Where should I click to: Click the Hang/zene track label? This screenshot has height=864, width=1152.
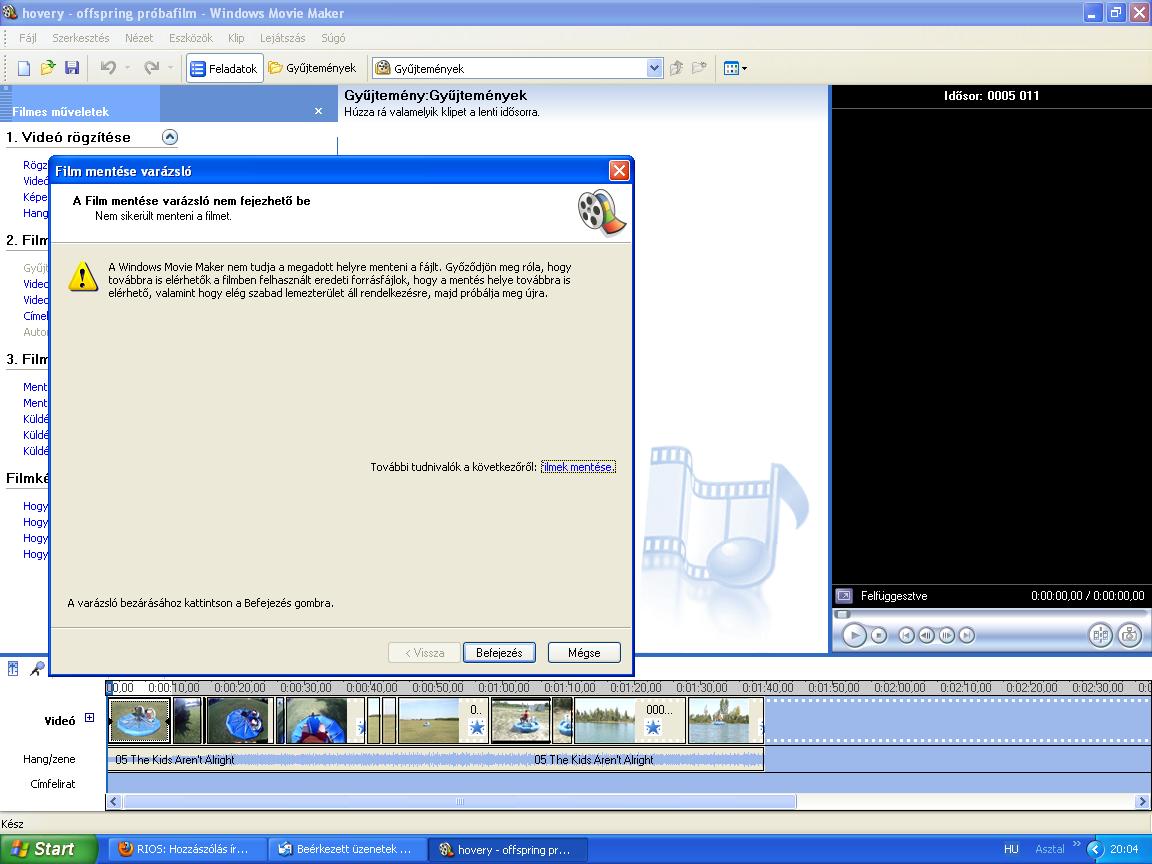click(x=49, y=759)
